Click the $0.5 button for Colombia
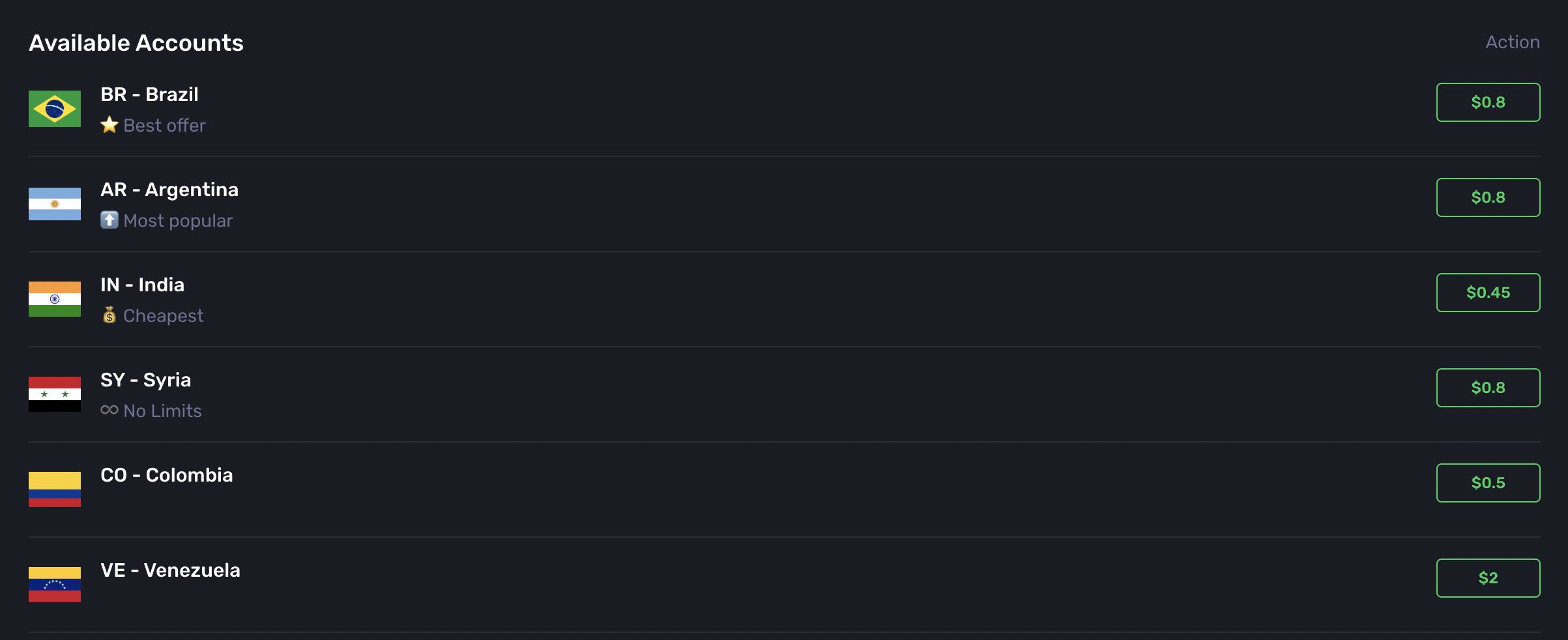The width and height of the screenshot is (1568, 640). 1488,482
